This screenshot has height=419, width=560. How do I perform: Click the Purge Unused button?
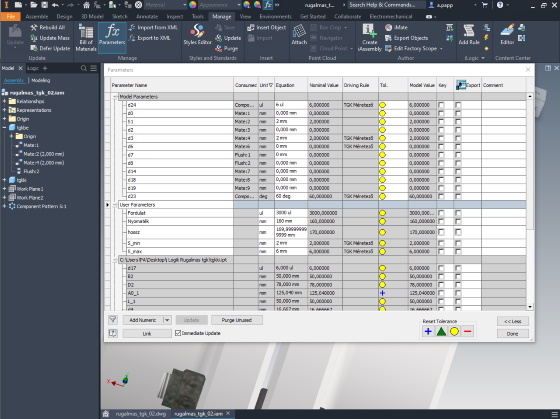[x=237, y=320]
